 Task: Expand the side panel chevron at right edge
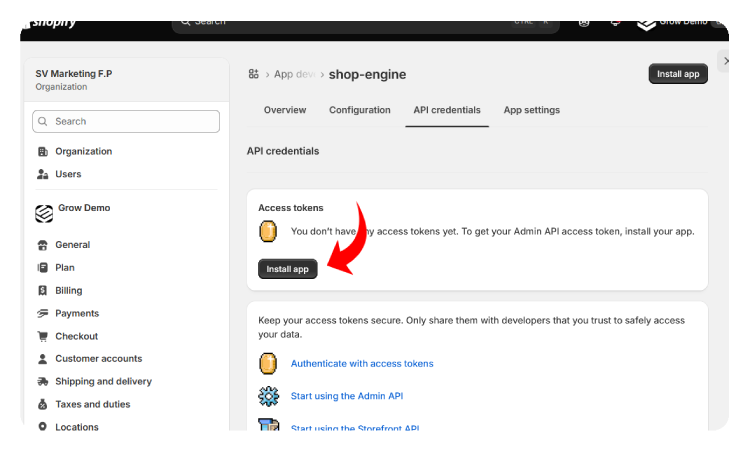pyautogui.click(x=726, y=61)
